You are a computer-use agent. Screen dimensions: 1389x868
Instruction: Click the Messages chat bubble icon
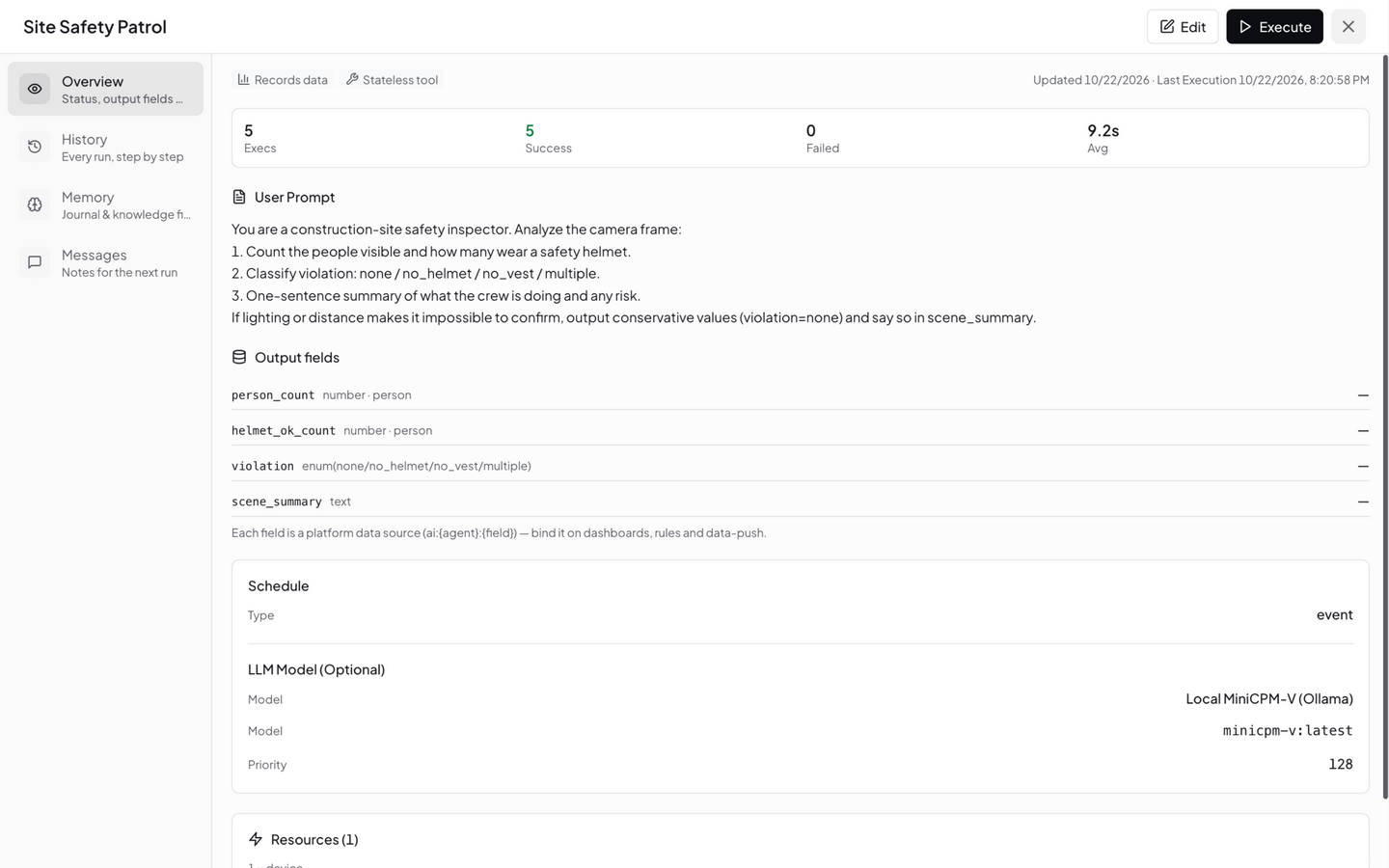[x=35, y=262]
